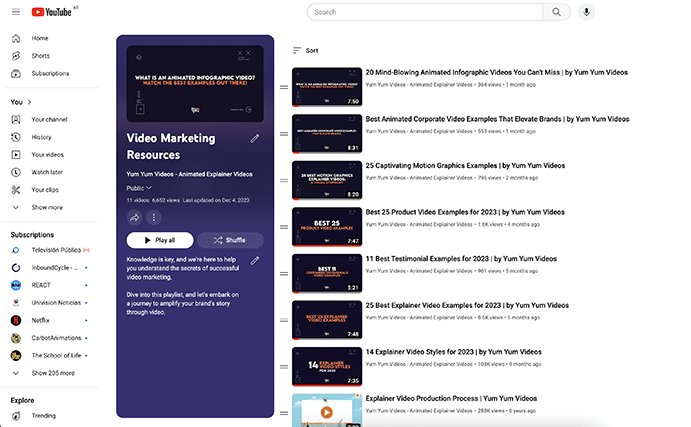691x427 pixels.
Task: Expand the You section chevron
Action: [30, 102]
